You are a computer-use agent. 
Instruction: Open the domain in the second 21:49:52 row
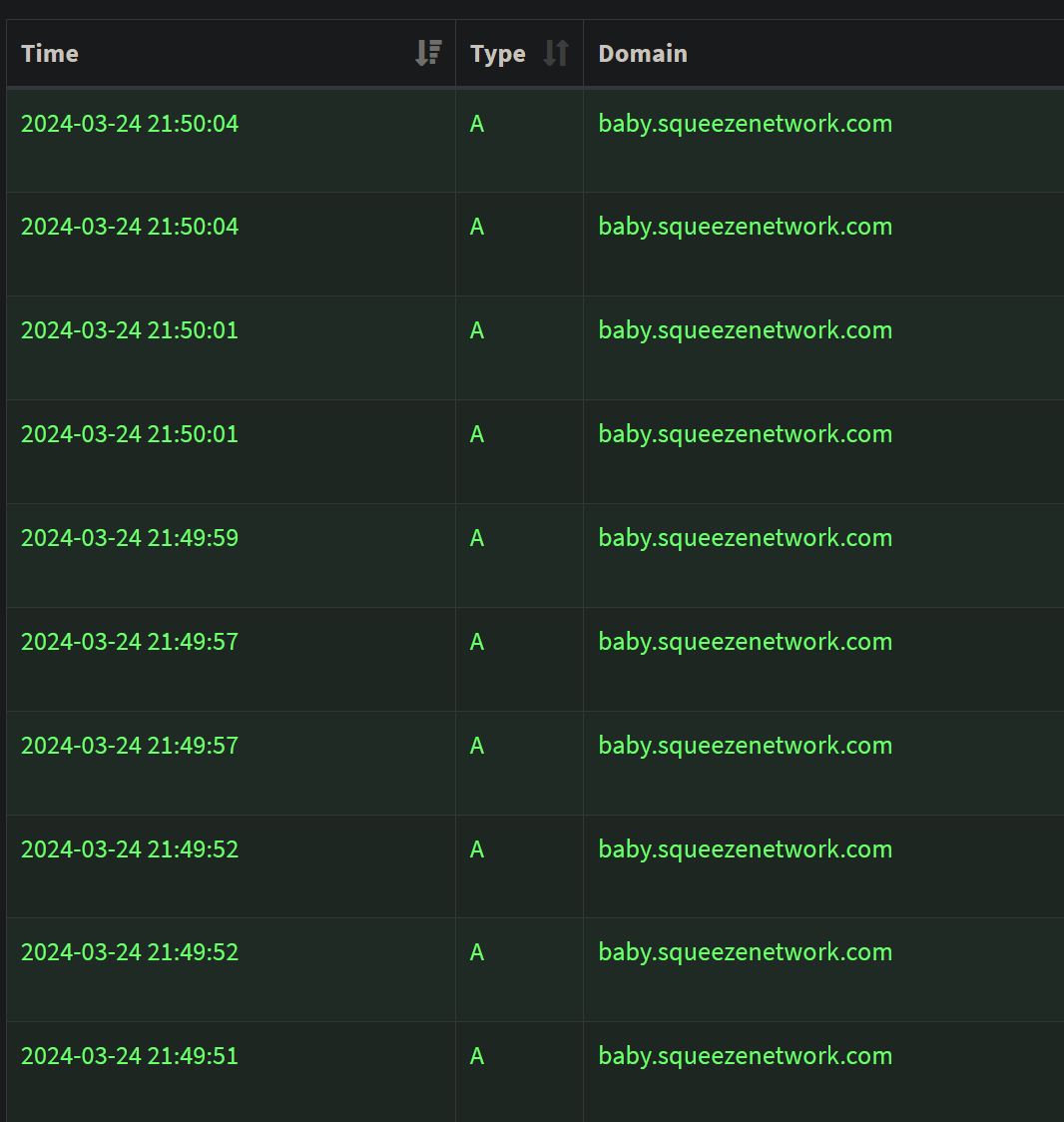pos(745,952)
